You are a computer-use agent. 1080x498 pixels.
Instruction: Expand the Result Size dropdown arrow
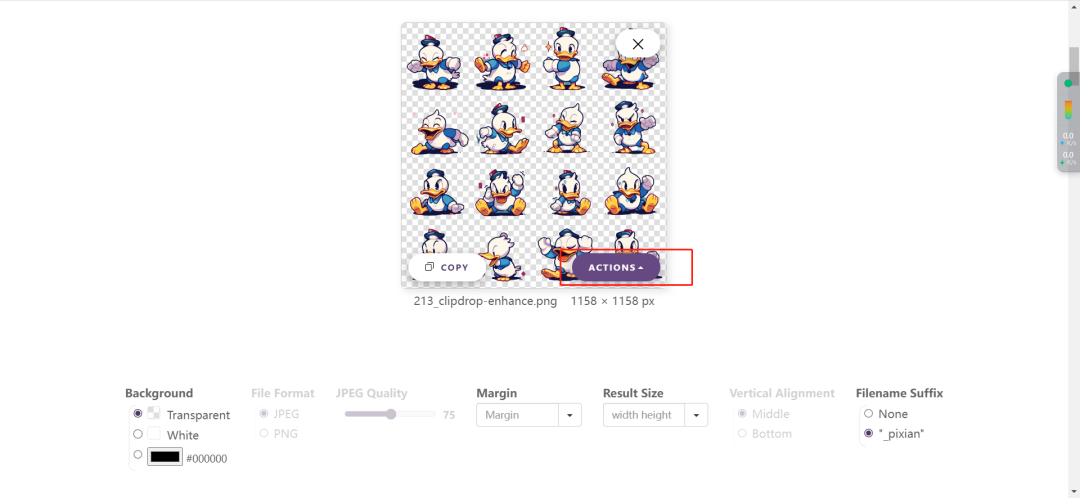[696, 415]
